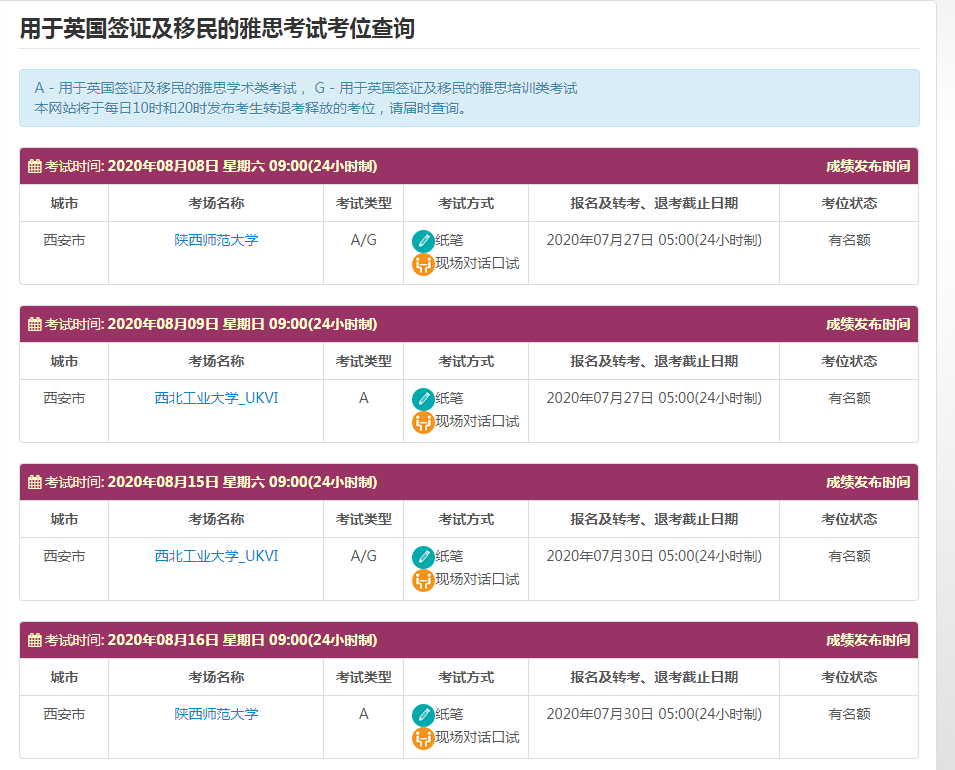Select the 纸笔 pencil icon for 08月15日 exam

click(x=423, y=557)
